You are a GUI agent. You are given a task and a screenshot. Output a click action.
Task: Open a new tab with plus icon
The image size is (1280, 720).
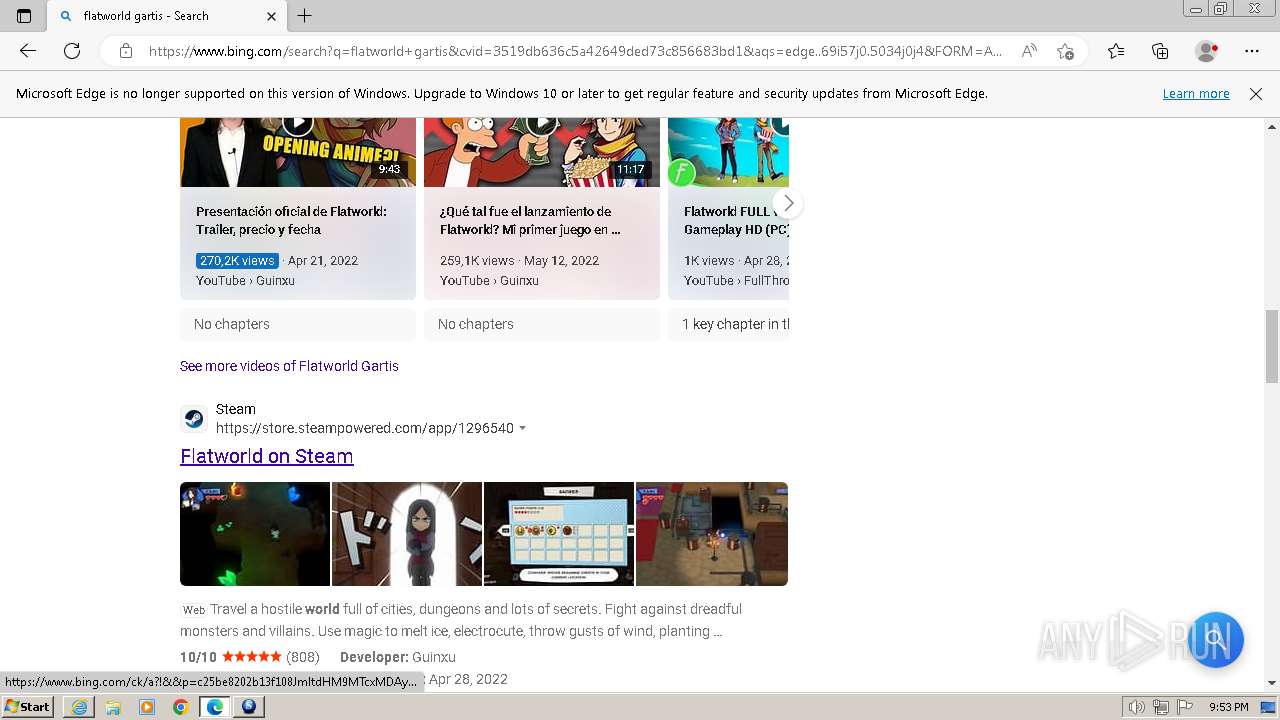[305, 16]
